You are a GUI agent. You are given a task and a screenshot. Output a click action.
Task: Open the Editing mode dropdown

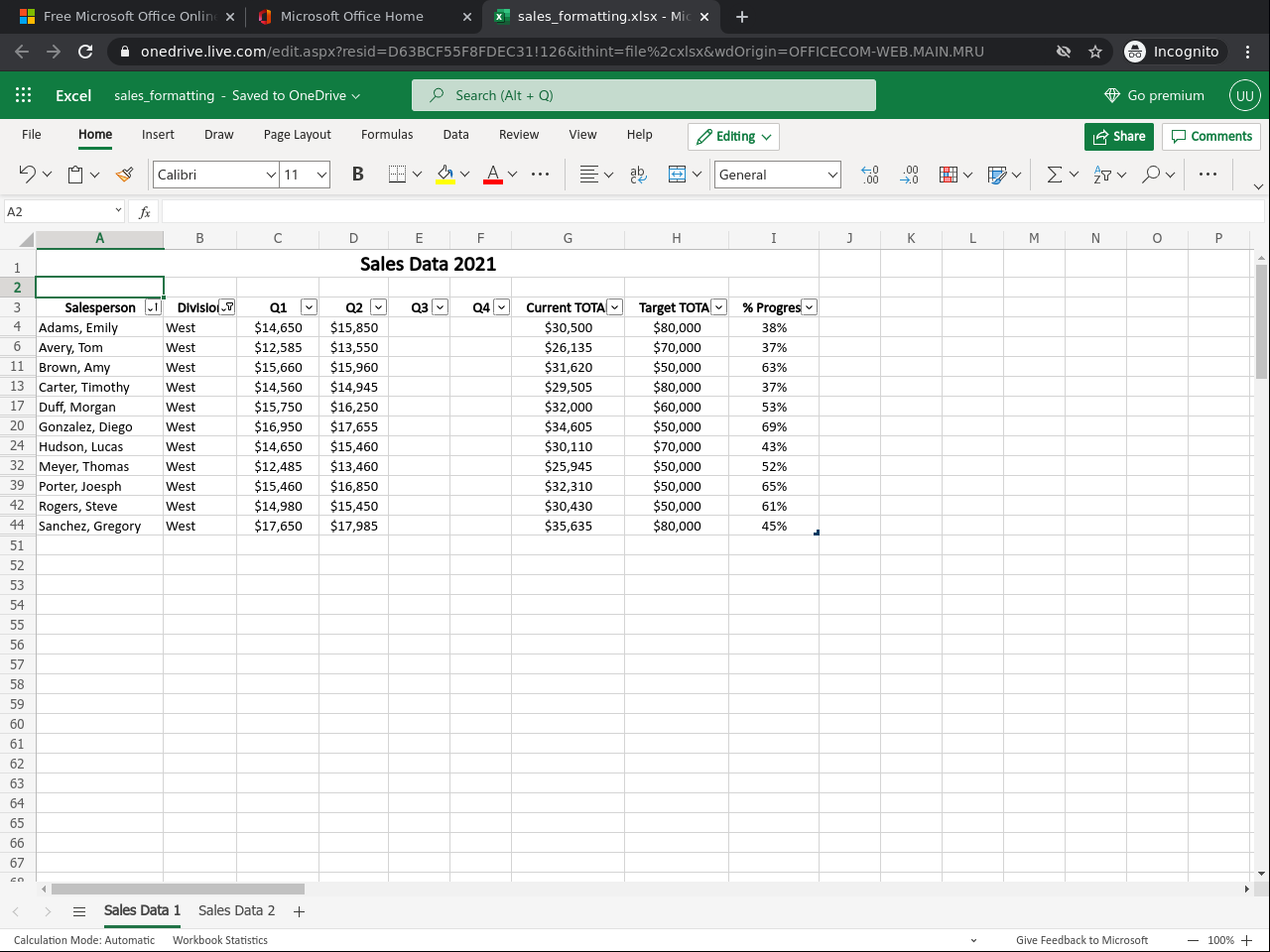(733, 137)
